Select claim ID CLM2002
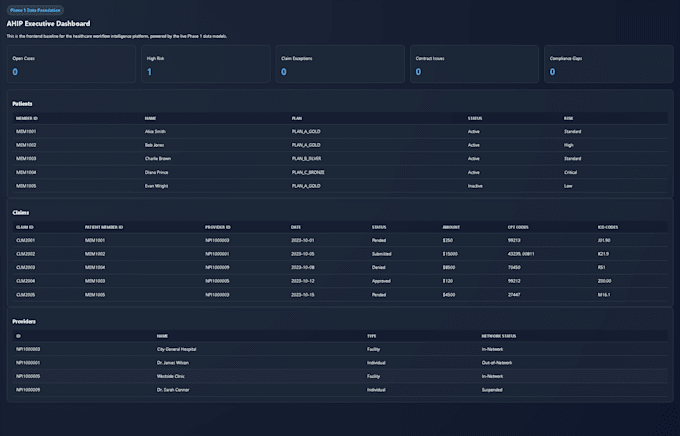 (26, 254)
